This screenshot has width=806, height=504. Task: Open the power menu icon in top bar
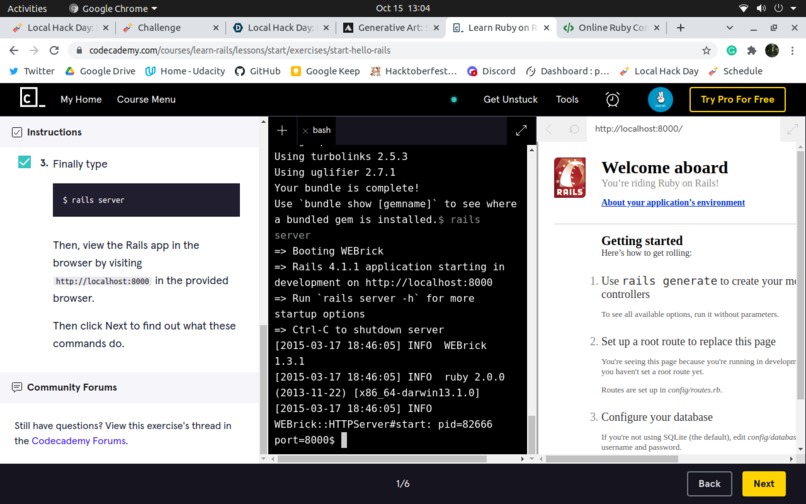778,8
